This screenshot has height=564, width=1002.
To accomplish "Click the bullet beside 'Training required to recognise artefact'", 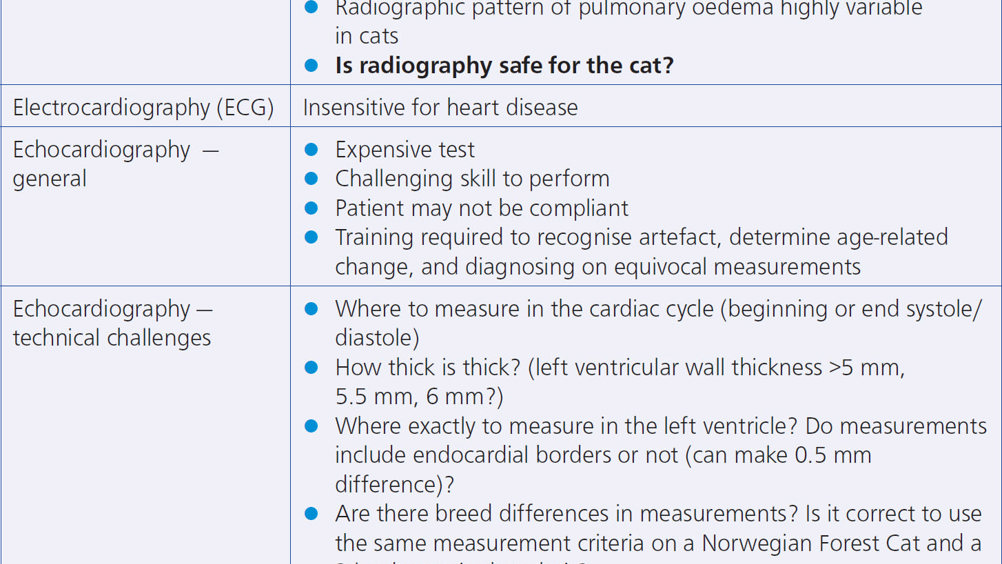I will click(x=311, y=237).
